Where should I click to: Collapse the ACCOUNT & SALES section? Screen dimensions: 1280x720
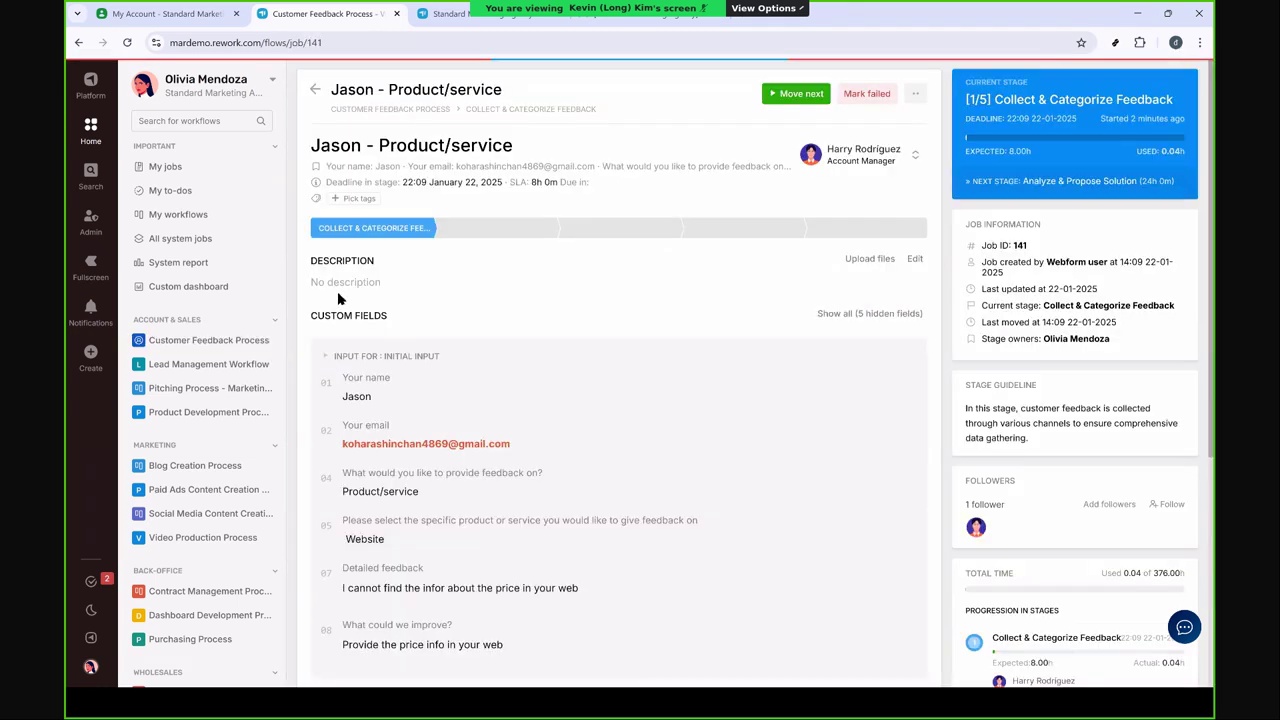point(275,320)
